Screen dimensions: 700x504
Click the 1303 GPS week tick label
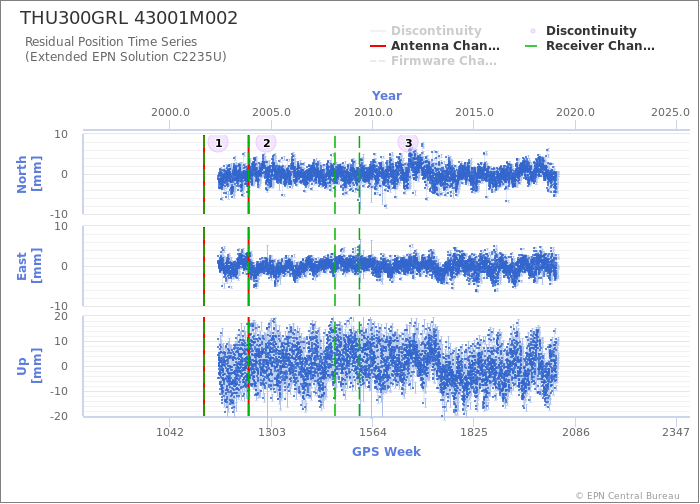click(x=271, y=432)
